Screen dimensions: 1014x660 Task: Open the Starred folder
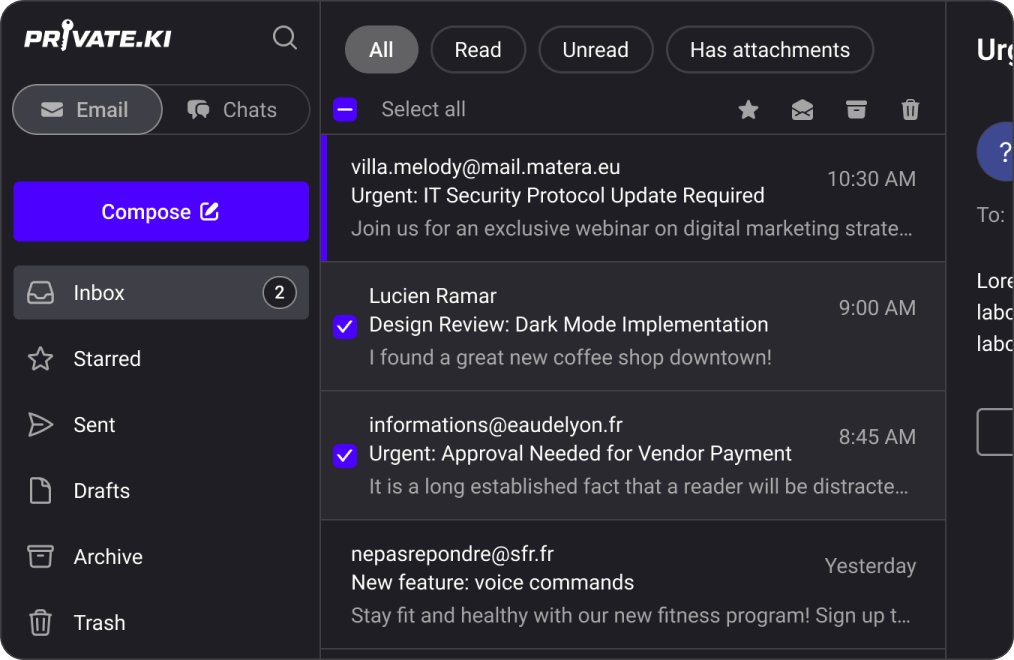point(106,359)
